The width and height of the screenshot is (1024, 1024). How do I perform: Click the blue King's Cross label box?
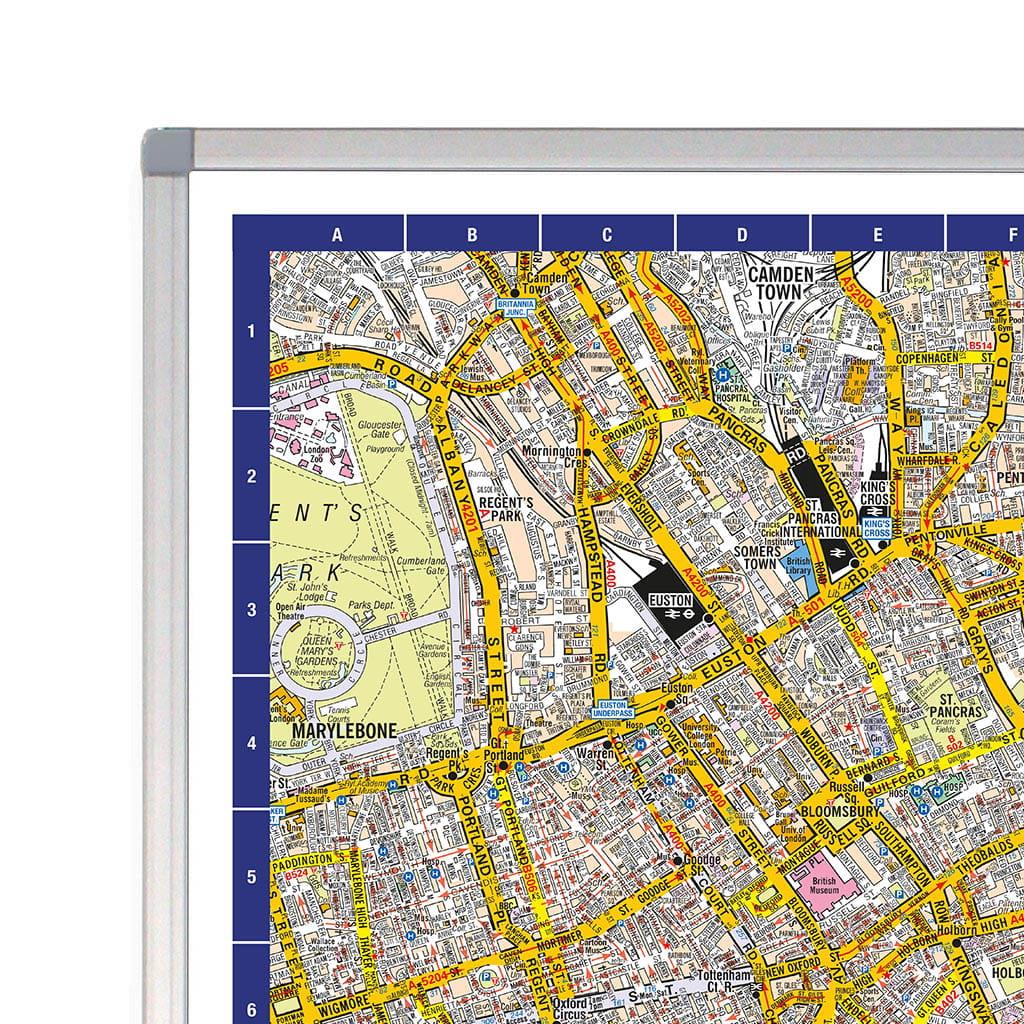click(877, 529)
